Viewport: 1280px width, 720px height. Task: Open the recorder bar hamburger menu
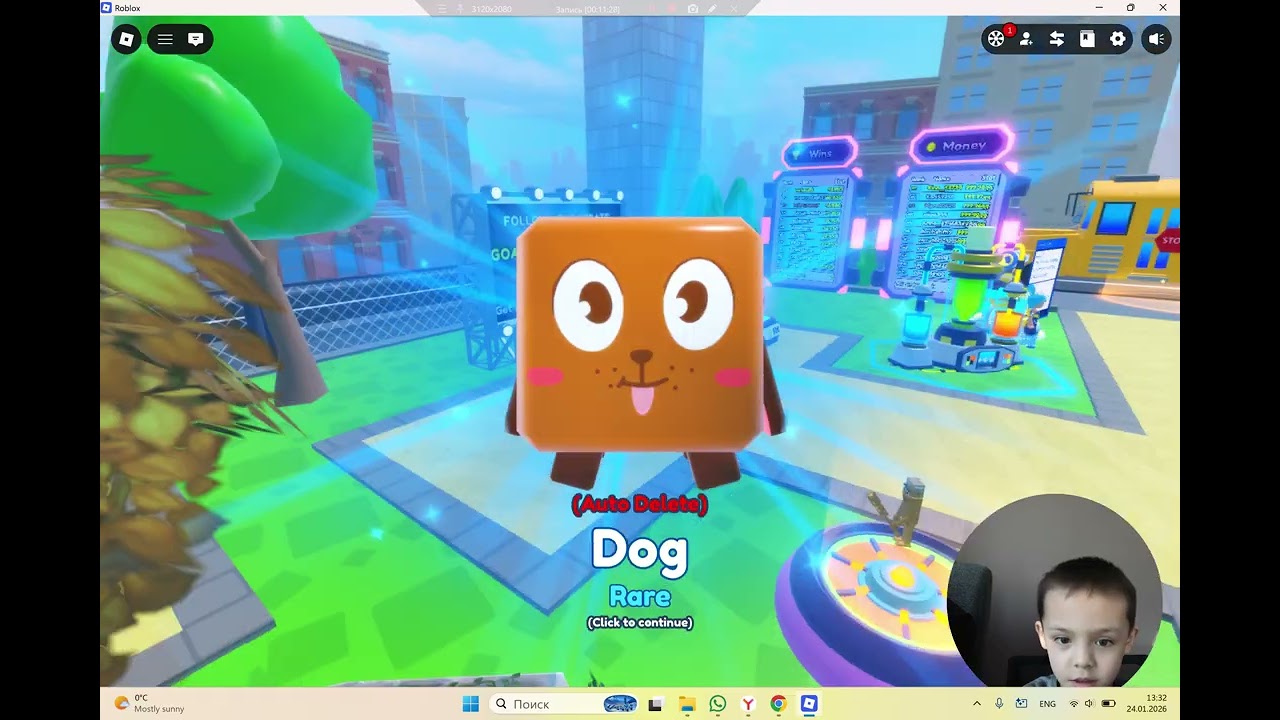coord(442,9)
